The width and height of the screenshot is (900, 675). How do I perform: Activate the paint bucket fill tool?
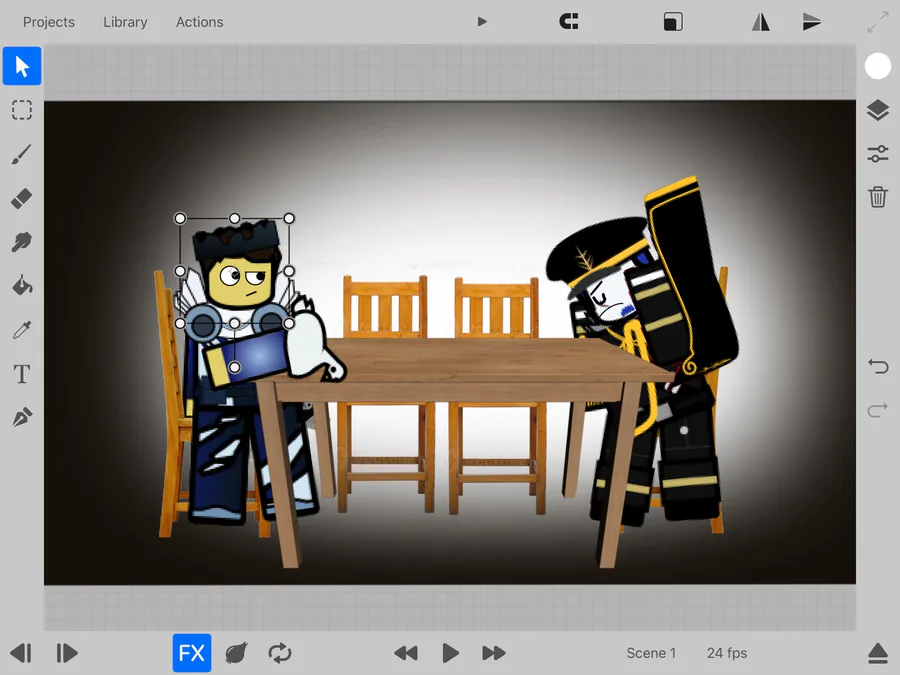coord(22,285)
